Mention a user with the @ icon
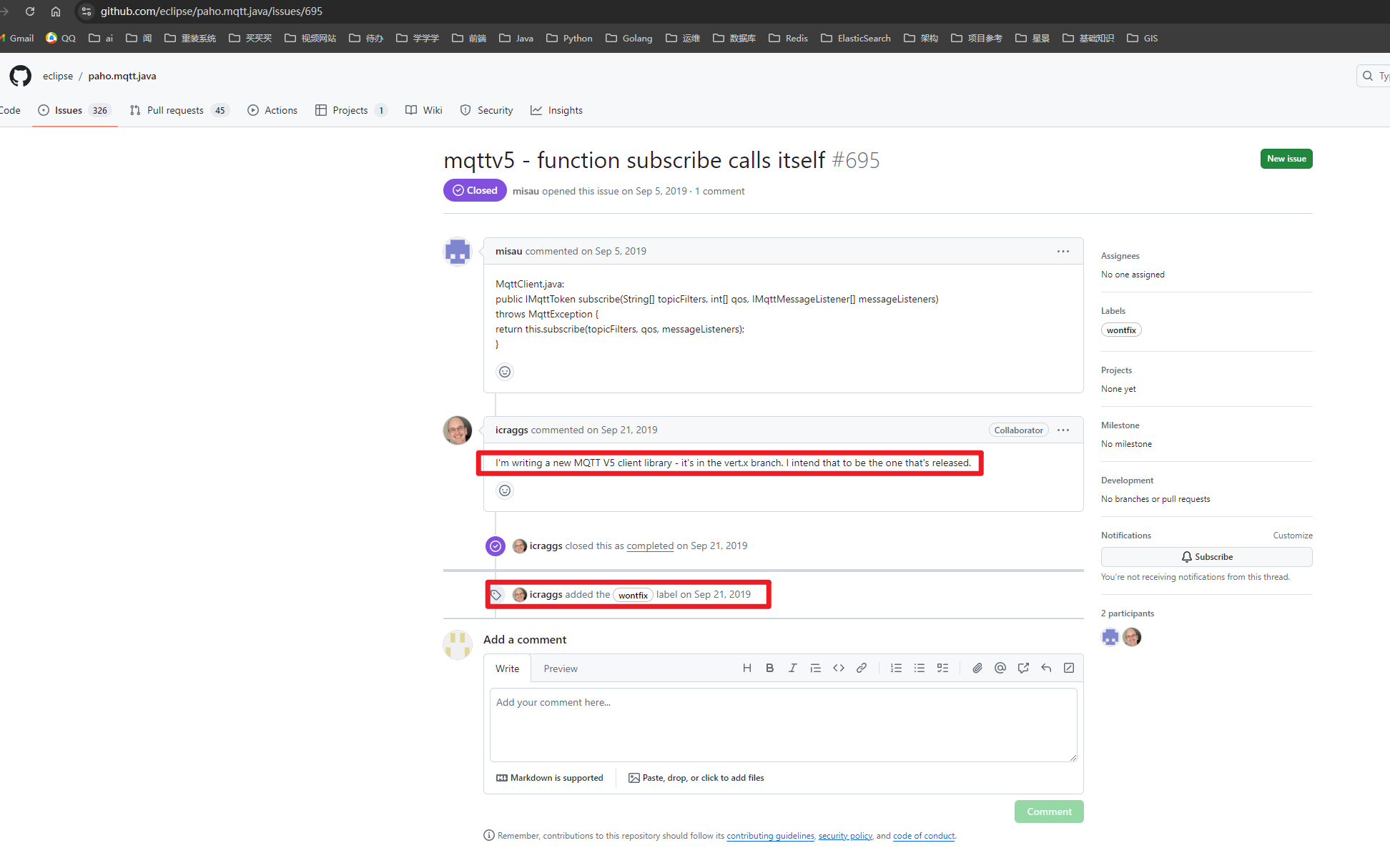This screenshot has width=1390, height=868. [1000, 668]
